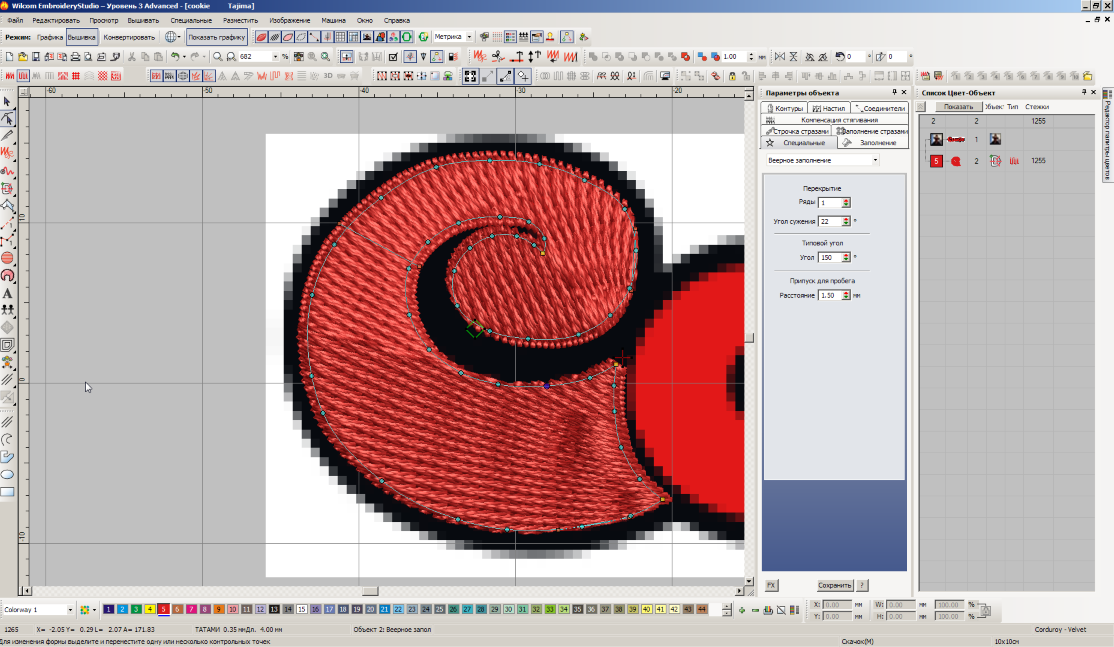The image size is (1114, 647).
Task: Click the Save design icon
Action: pyautogui.click(x=36, y=57)
